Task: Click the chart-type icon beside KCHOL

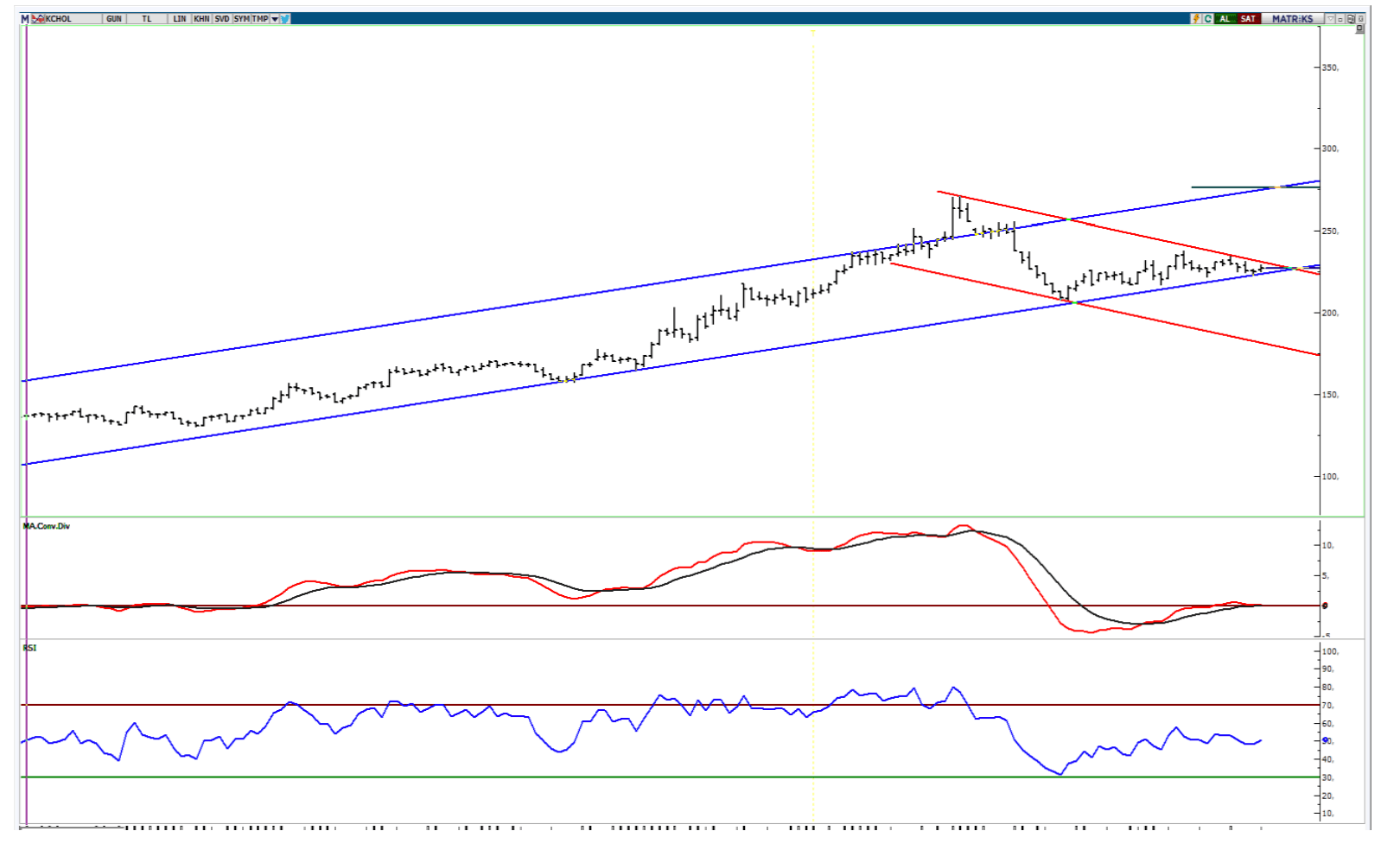Action: 38,18
